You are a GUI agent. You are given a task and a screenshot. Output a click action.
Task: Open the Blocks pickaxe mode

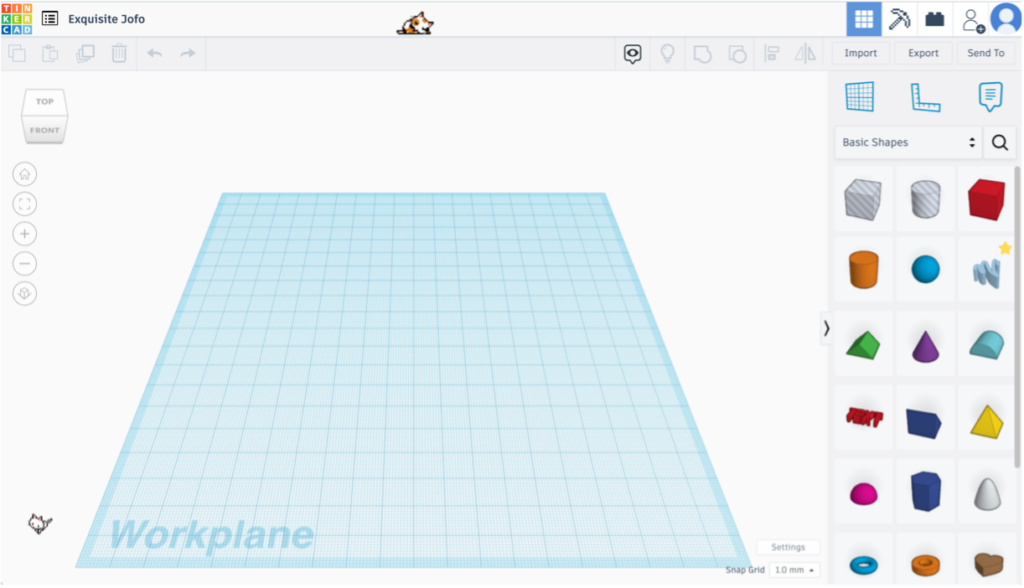[x=899, y=19]
